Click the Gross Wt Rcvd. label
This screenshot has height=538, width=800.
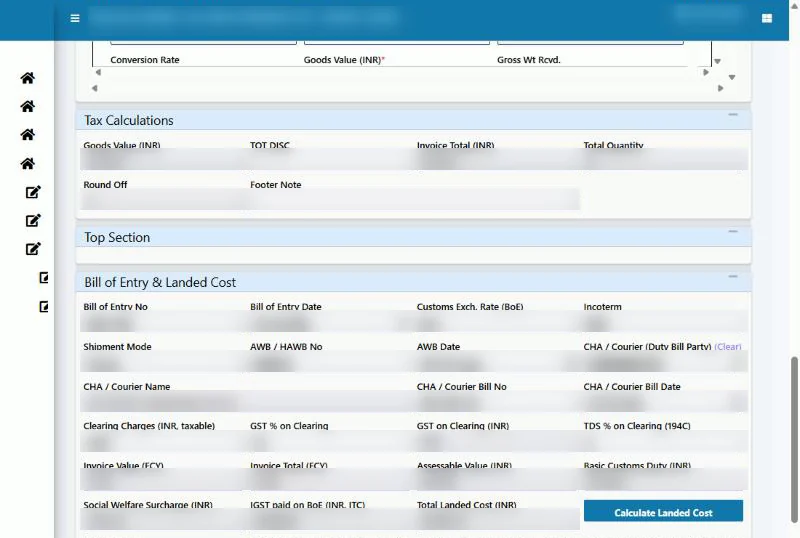(529, 60)
